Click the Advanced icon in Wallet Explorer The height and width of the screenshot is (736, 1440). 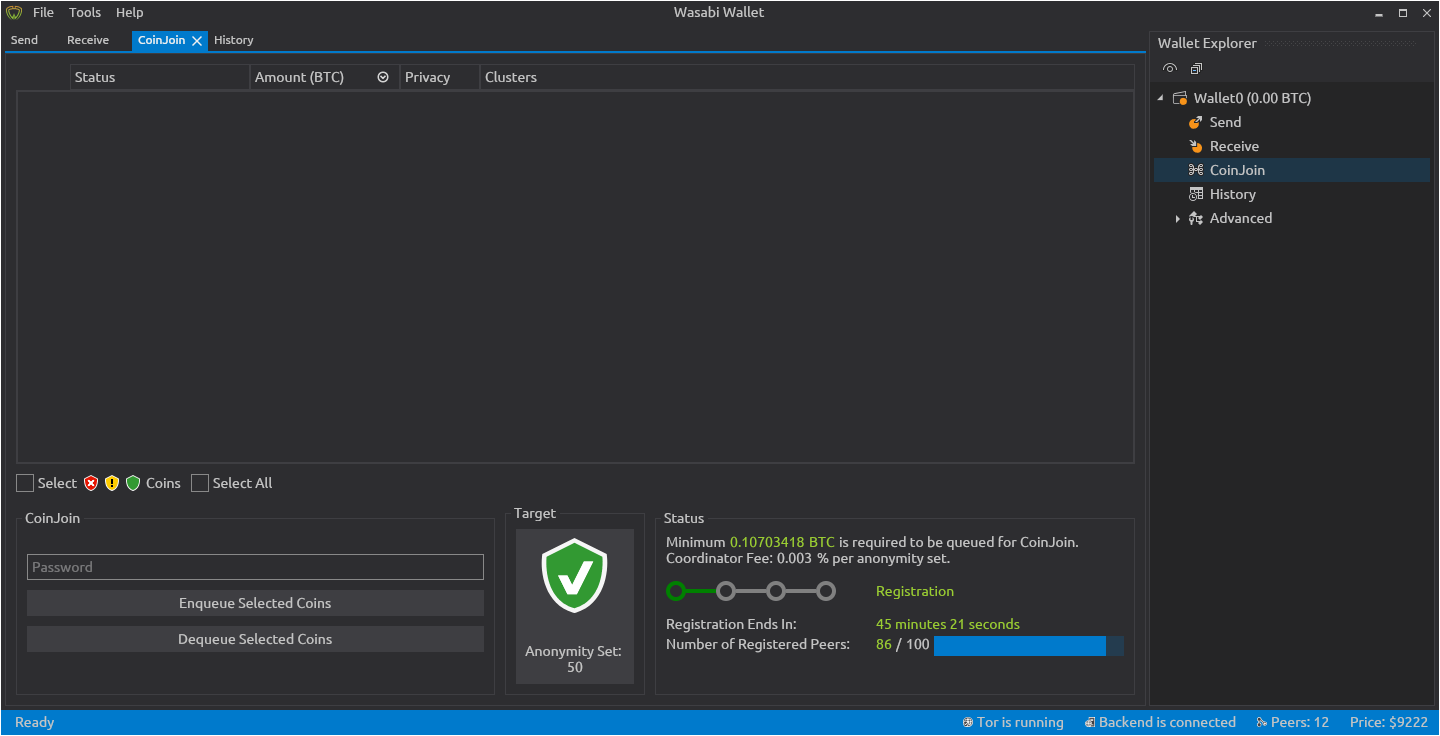(x=1195, y=218)
